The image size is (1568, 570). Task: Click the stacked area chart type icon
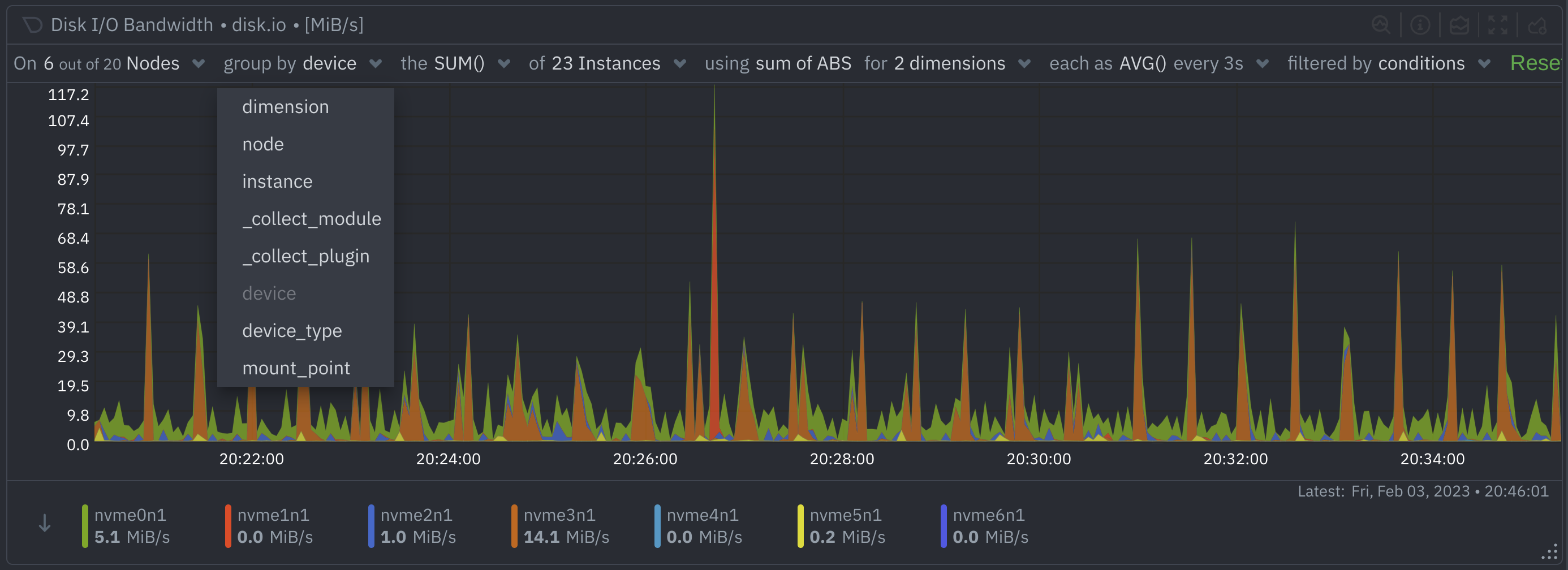coord(1459,25)
